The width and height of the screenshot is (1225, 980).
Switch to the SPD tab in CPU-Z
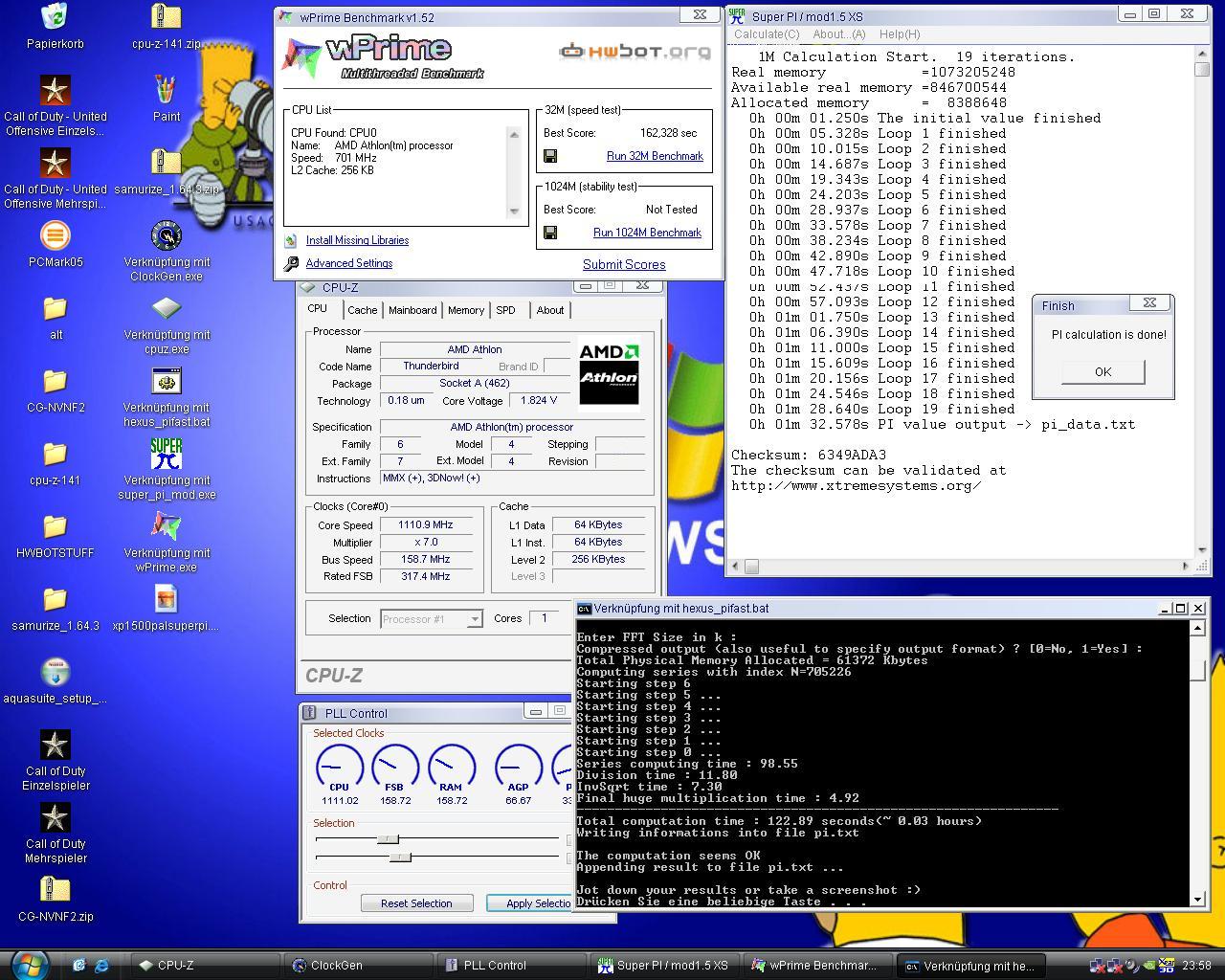coord(505,310)
